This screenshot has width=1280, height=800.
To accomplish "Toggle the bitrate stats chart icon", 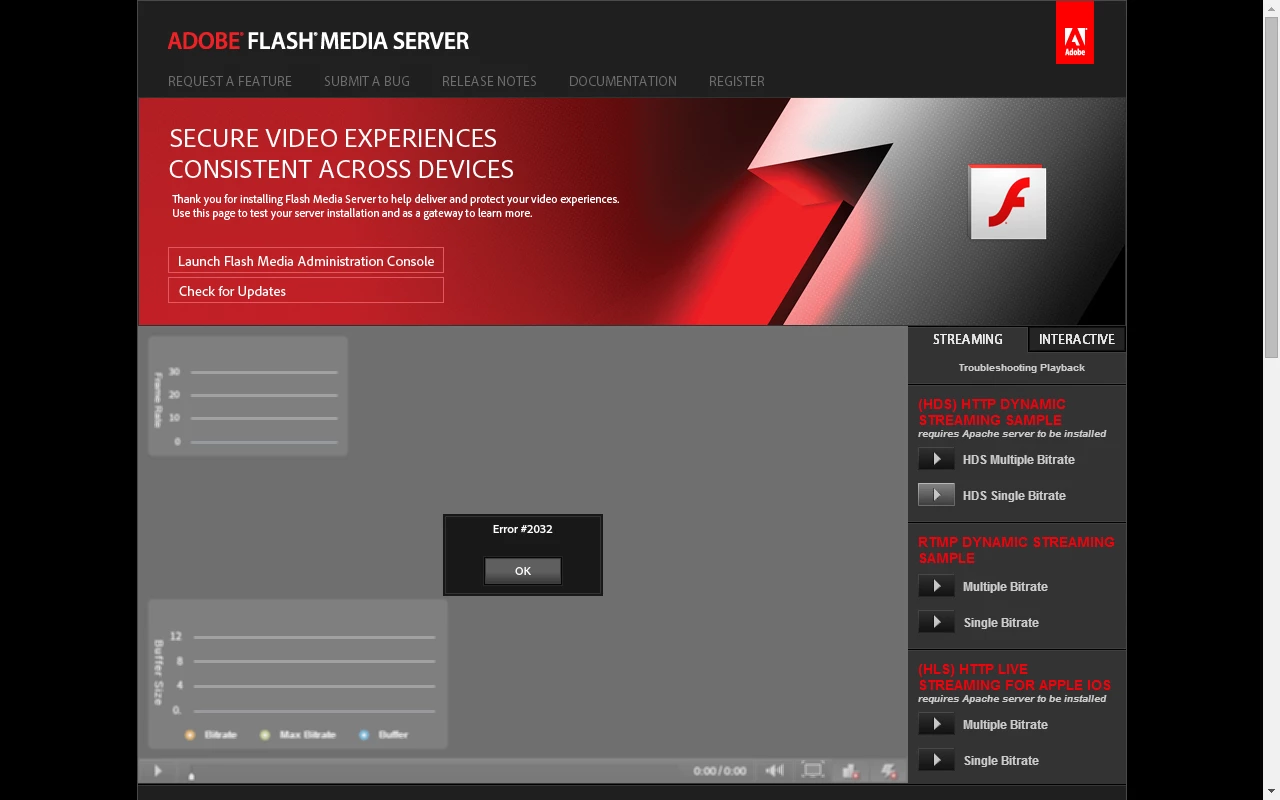I will (x=850, y=770).
